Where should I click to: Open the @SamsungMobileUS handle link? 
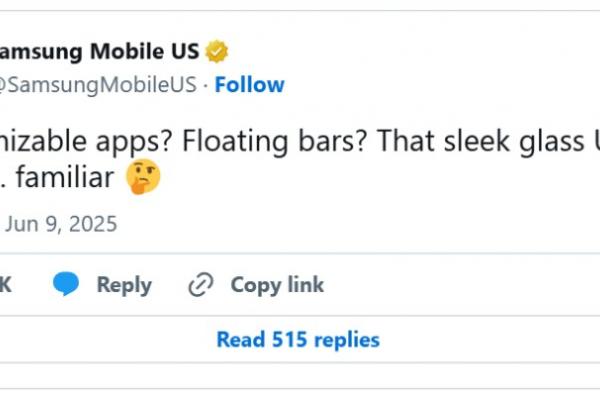pyautogui.click(x=98, y=85)
